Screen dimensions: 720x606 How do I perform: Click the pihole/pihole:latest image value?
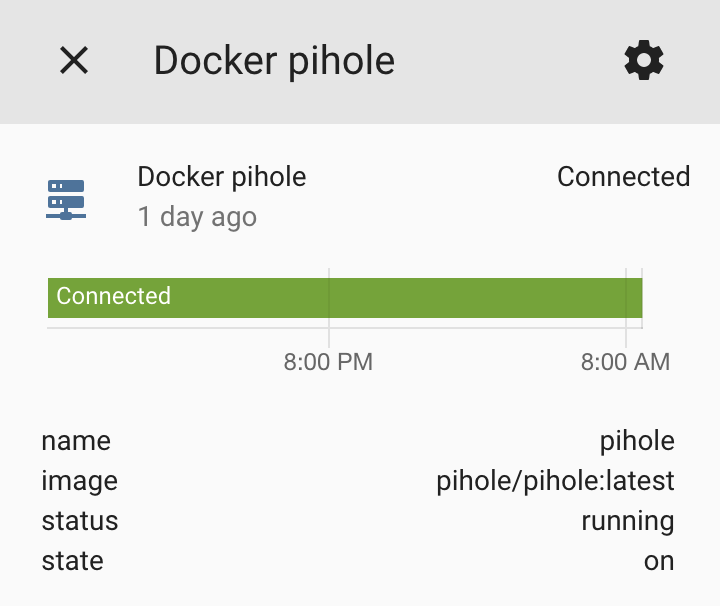coord(555,481)
